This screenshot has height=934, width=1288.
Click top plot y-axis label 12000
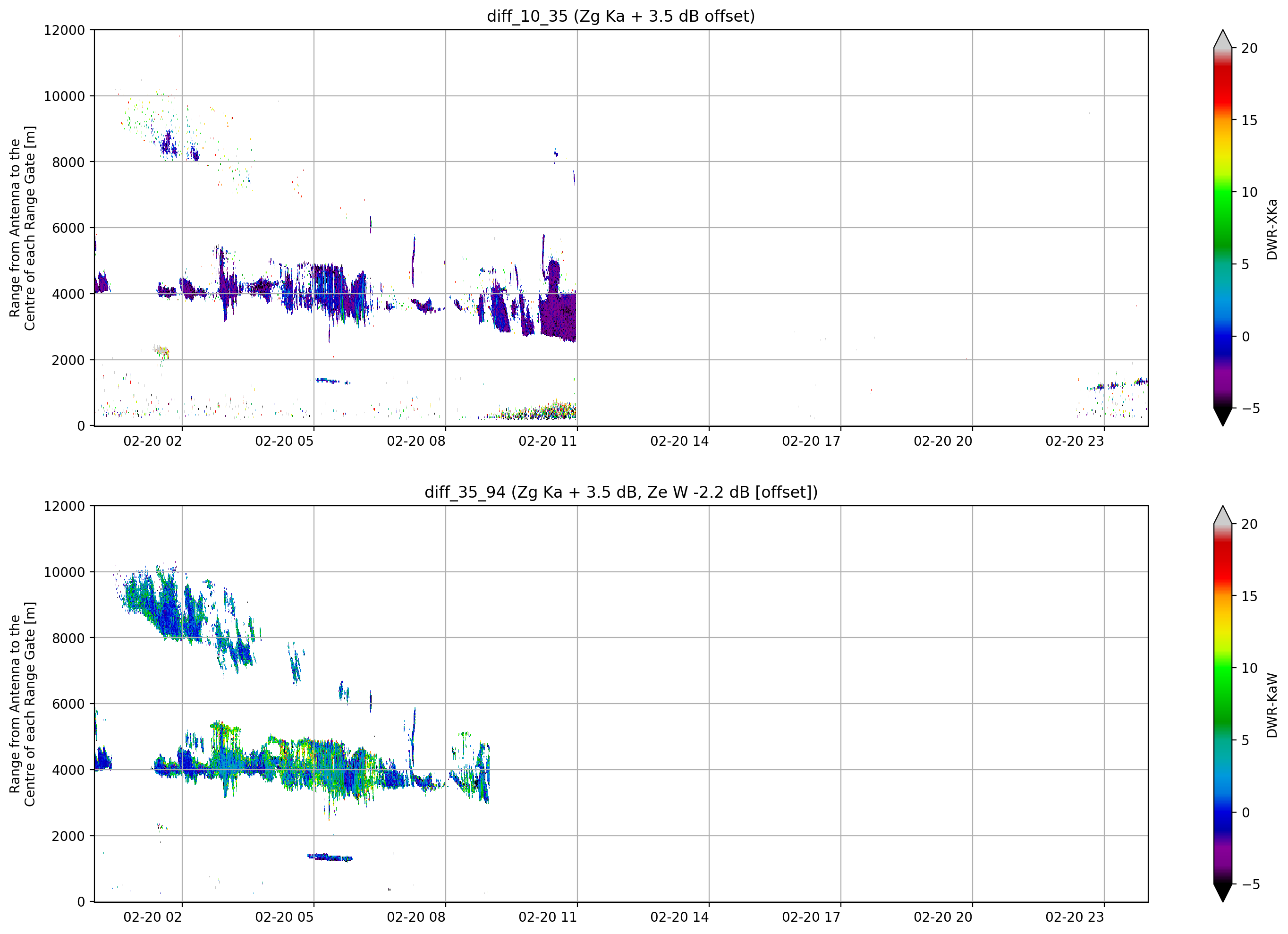(64, 30)
